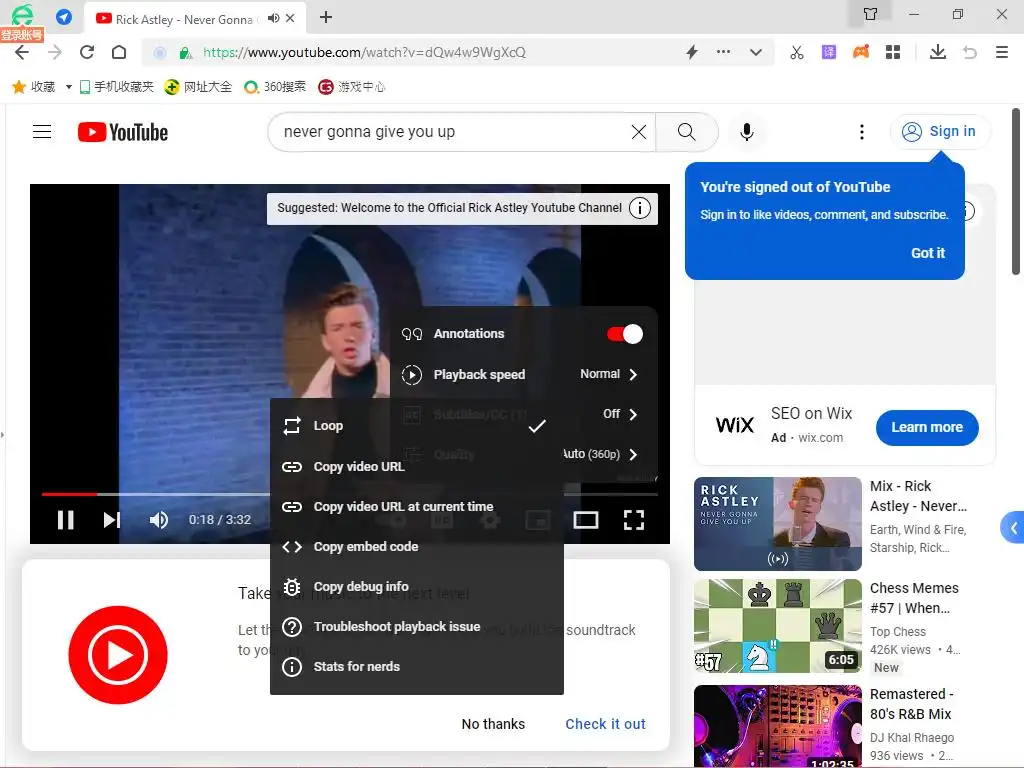The image size is (1024, 768).
Task: Expand the blue side panel arrow tab
Action: [x=1013, y=528]
